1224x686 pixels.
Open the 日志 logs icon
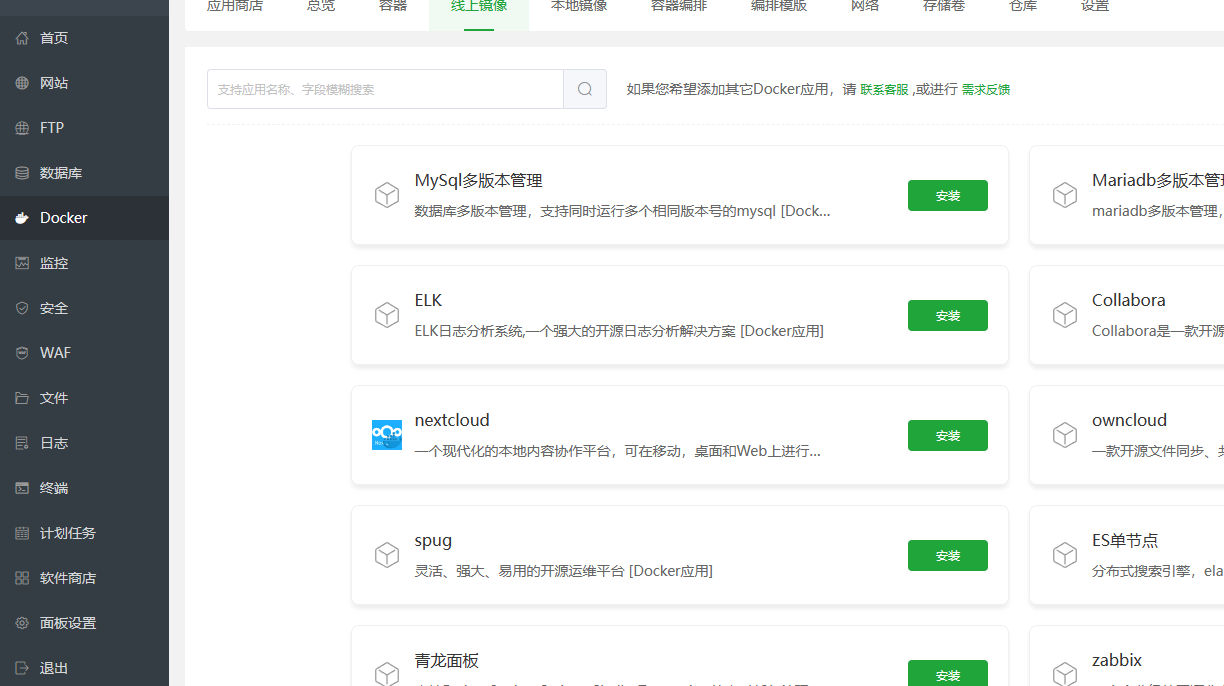click(22, 443)
